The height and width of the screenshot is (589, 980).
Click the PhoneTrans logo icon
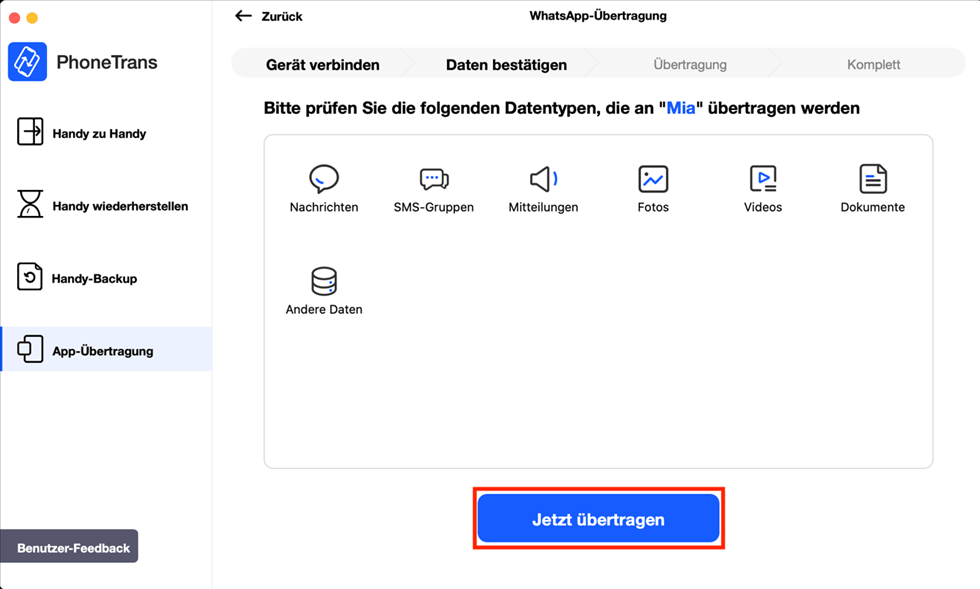pos(28,62)
